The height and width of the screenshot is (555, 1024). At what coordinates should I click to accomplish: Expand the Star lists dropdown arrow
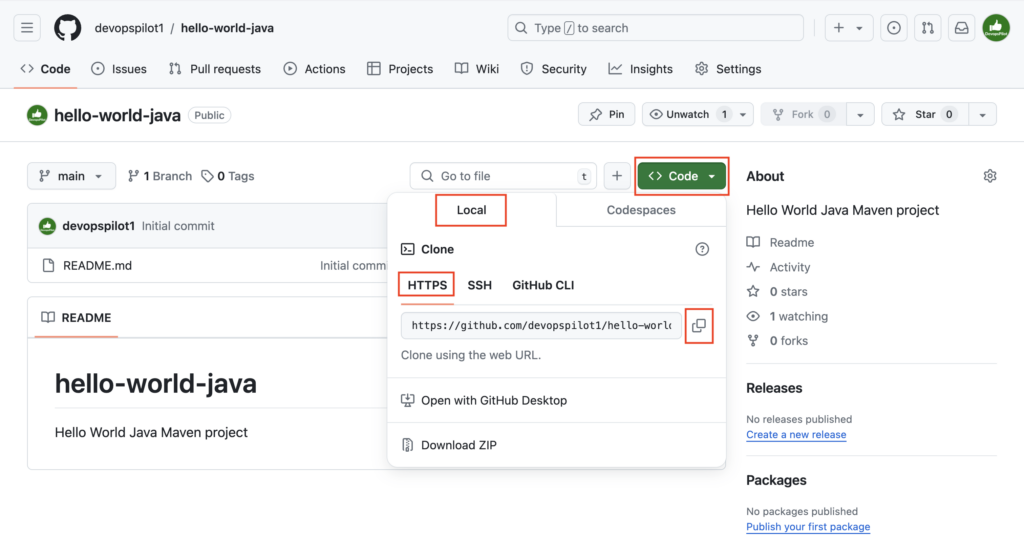click(x=982, y=114)
